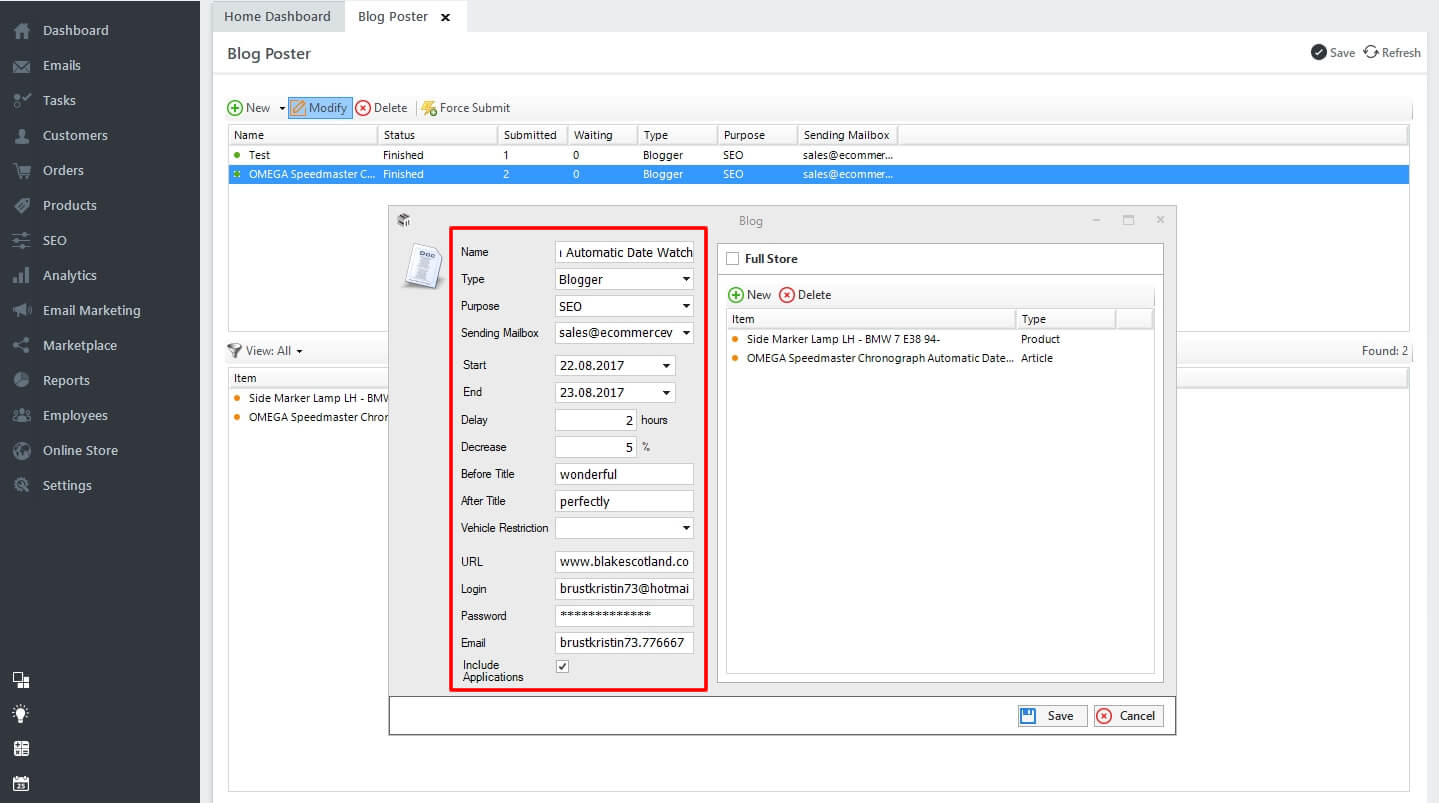1439x803 pixels.
Task: Sort the main table by Submitted column
Action: tap(533, 135)
